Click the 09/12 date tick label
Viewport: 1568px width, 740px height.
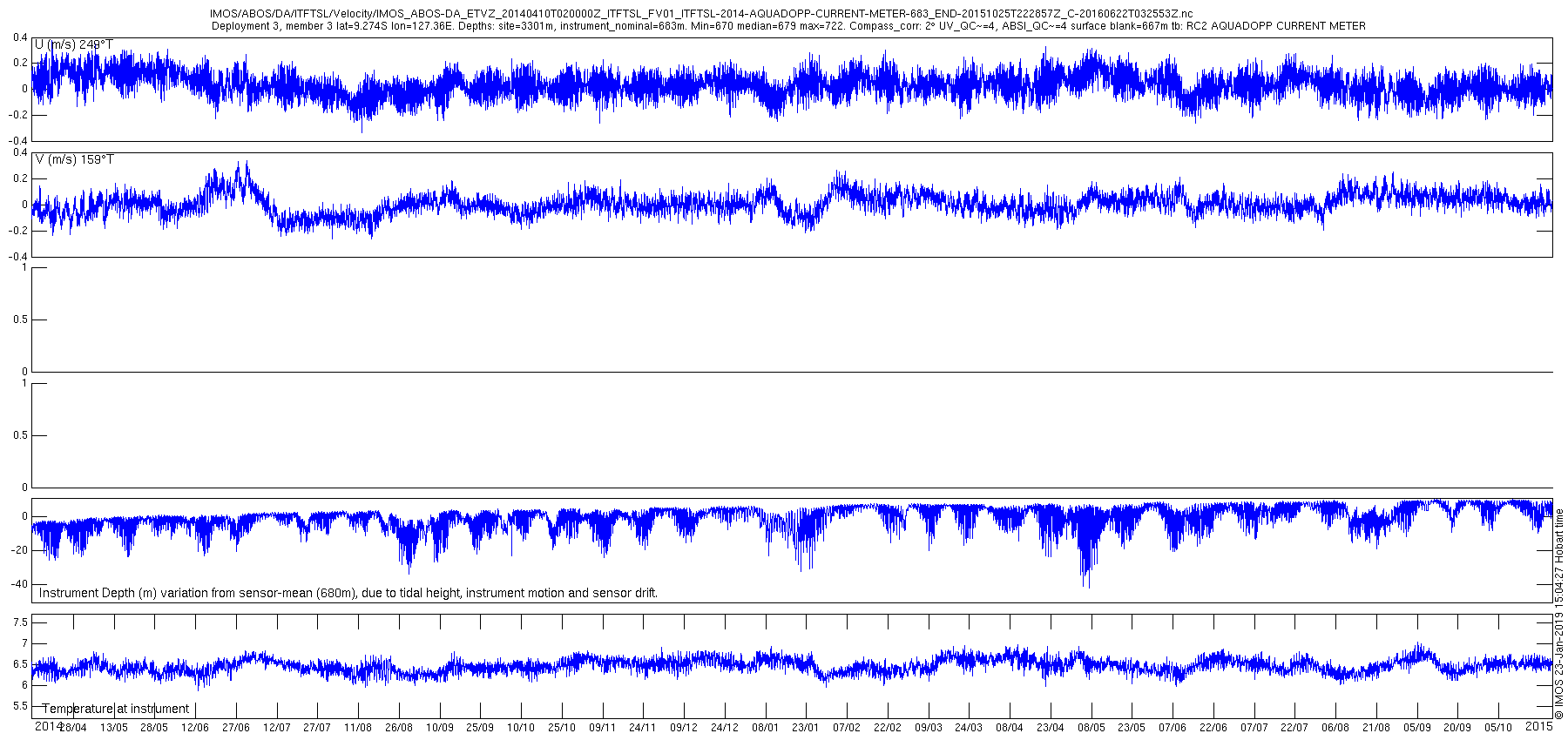pos(684,728)
